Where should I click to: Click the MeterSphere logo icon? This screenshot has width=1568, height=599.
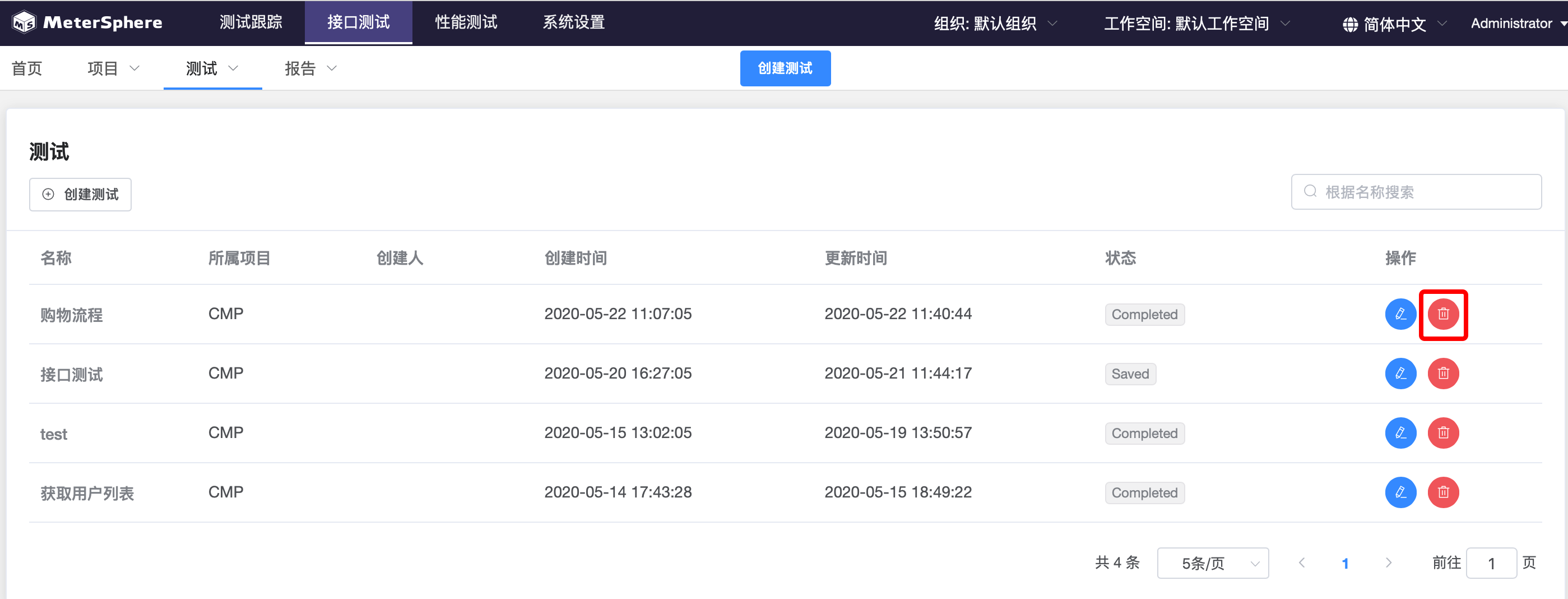[x=24, y=22]
